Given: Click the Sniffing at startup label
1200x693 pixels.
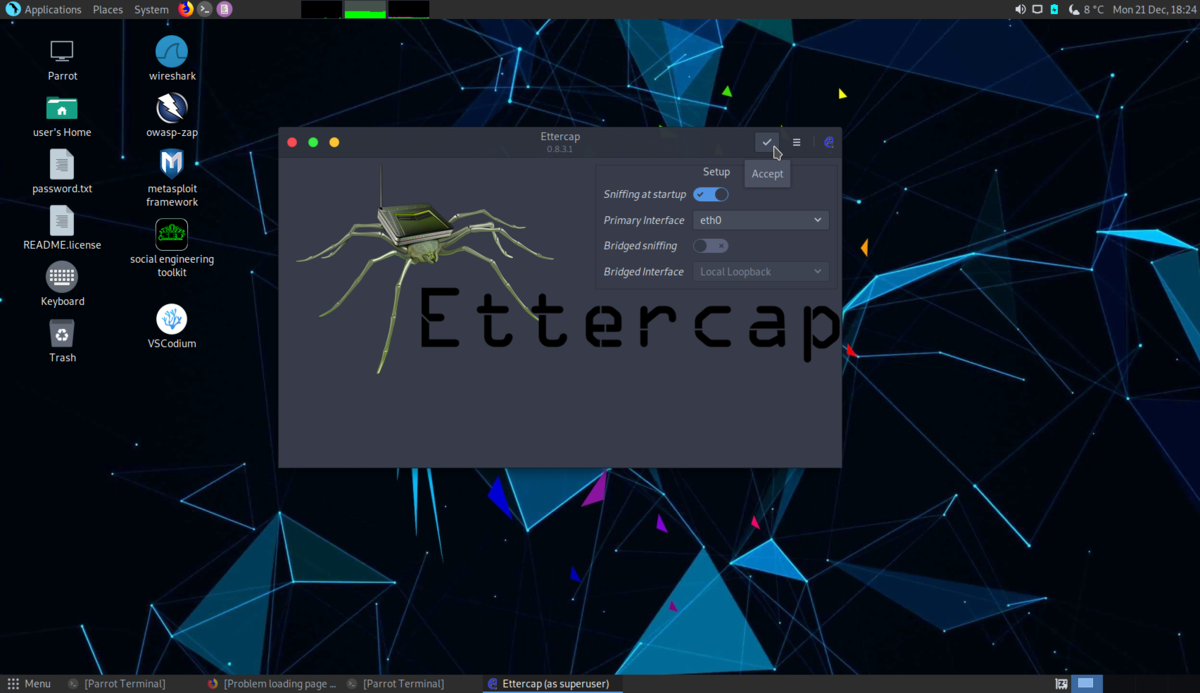Looking at the screenshot, I should (645, 194).
